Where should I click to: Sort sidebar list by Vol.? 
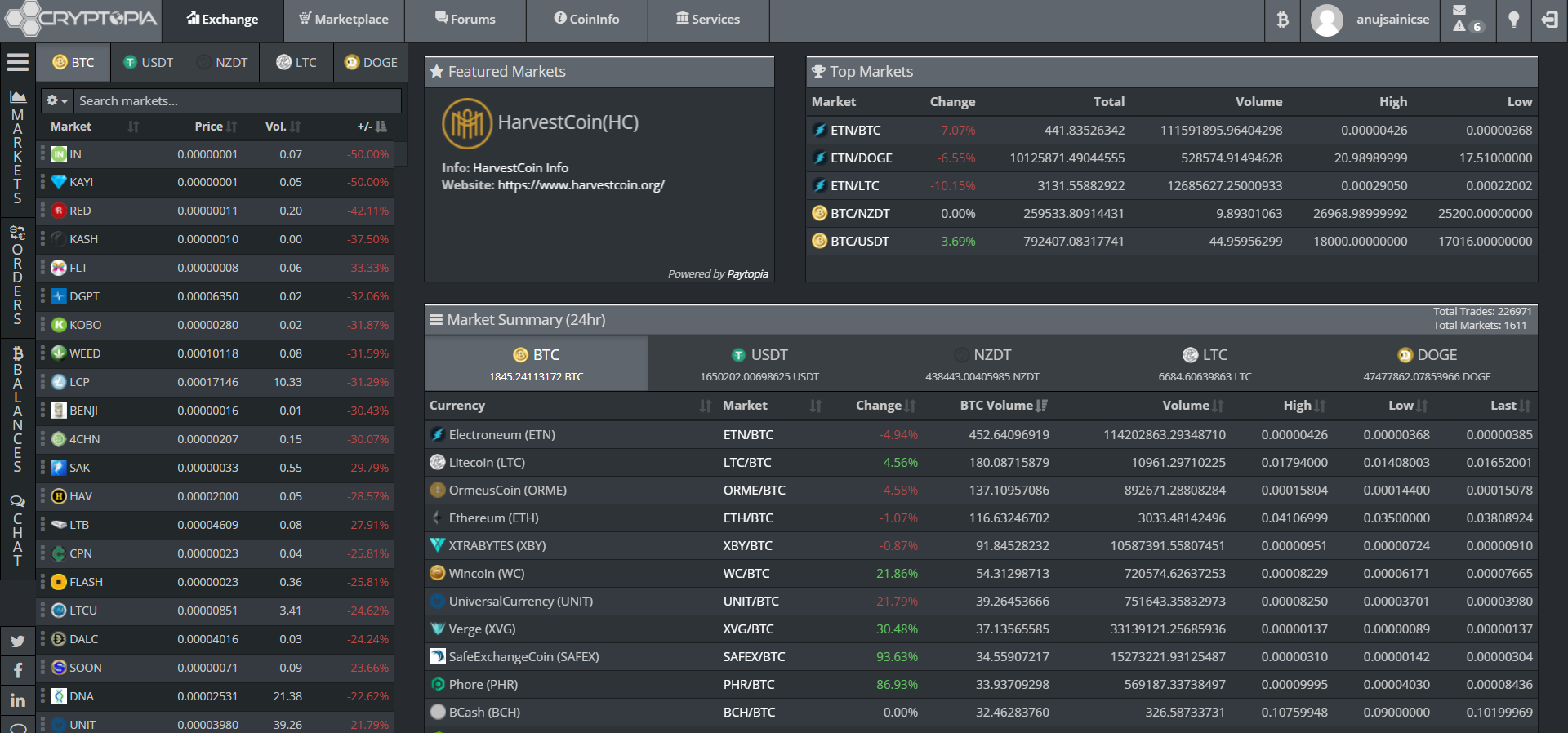click(283, 127)
